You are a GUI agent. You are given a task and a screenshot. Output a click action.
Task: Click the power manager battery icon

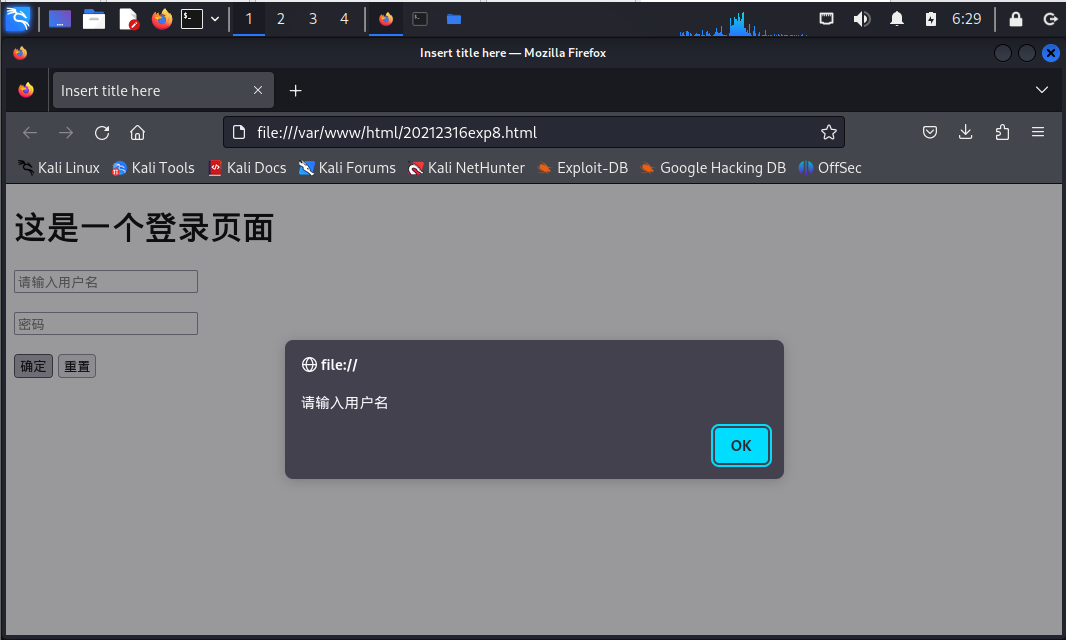point(931,19)
